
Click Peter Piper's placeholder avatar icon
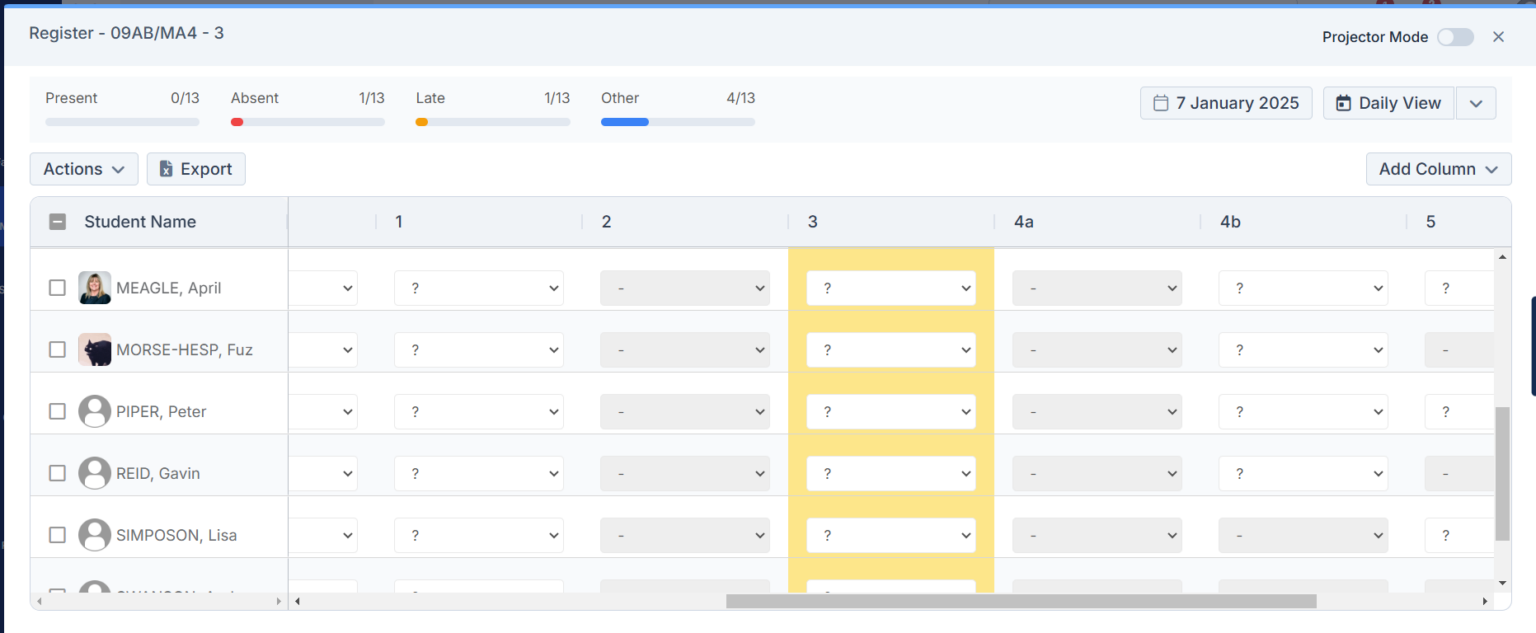click(x=95, y=411)
